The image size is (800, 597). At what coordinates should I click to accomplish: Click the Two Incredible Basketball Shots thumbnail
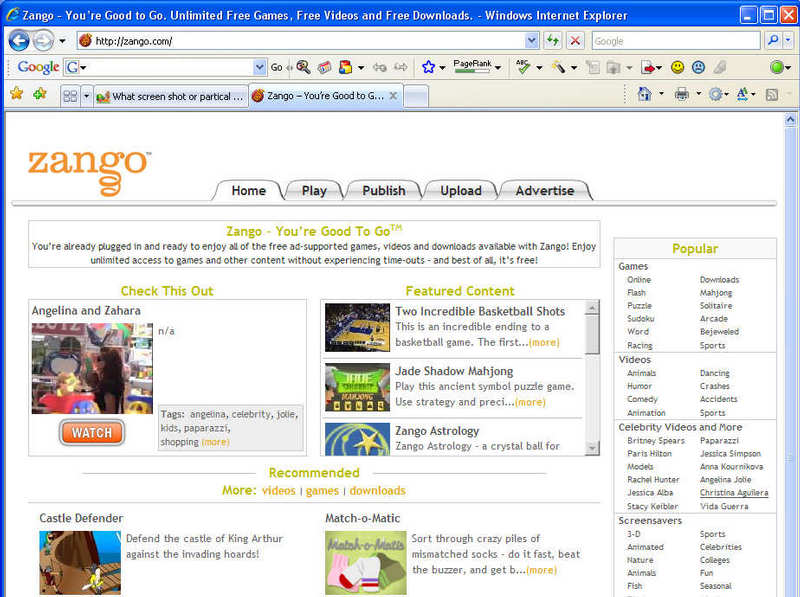(357, 328)
